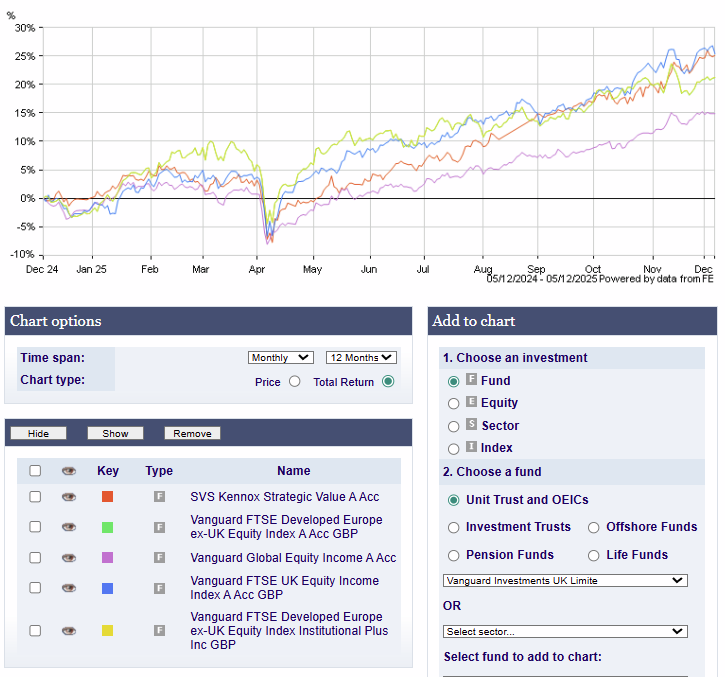Toggle eye icon for Vanguard Global Equity Income
This screenshot has width=725, height=677.
click(68, 558)
